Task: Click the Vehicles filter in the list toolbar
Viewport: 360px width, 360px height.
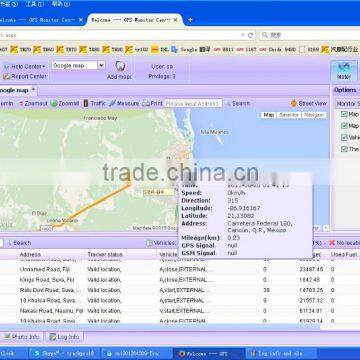Action: click(161, 243)
